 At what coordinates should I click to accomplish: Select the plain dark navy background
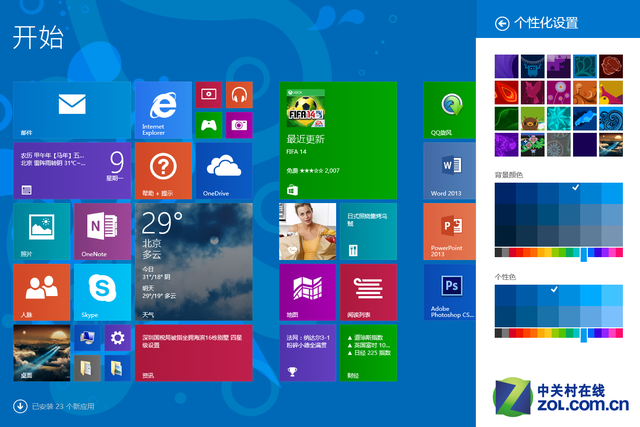point(585,145)
